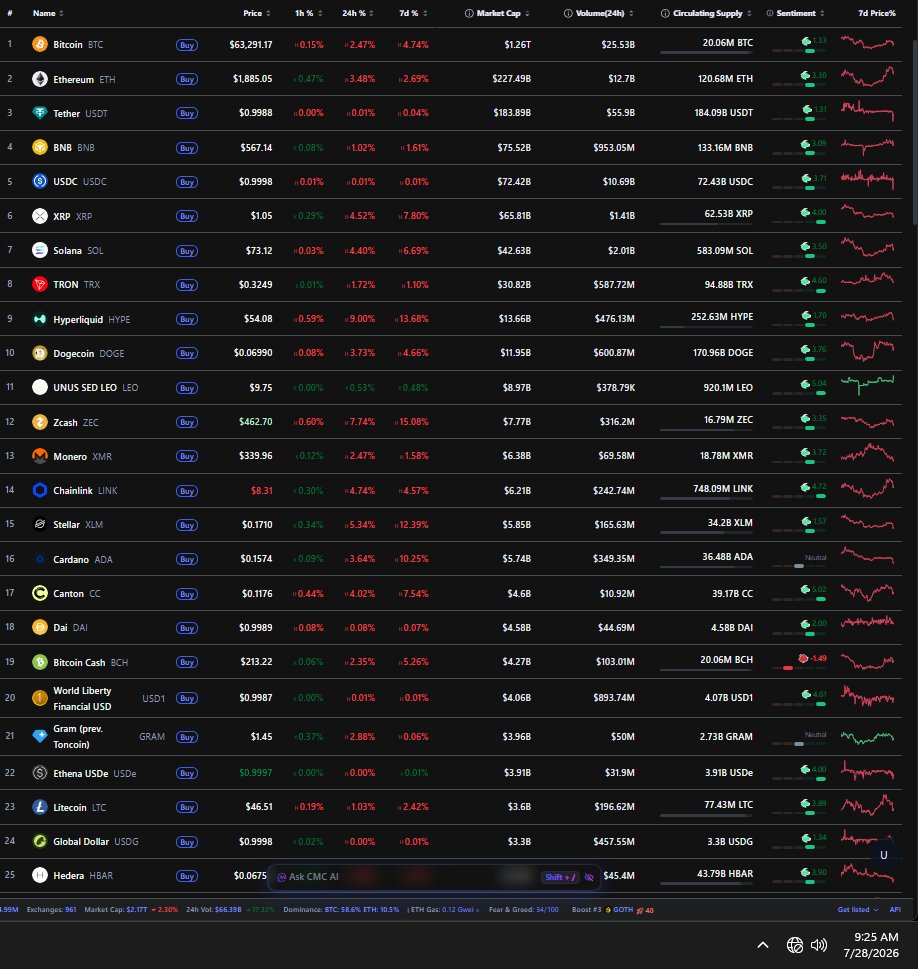Sort by the 24h % column

pos(358,13)
